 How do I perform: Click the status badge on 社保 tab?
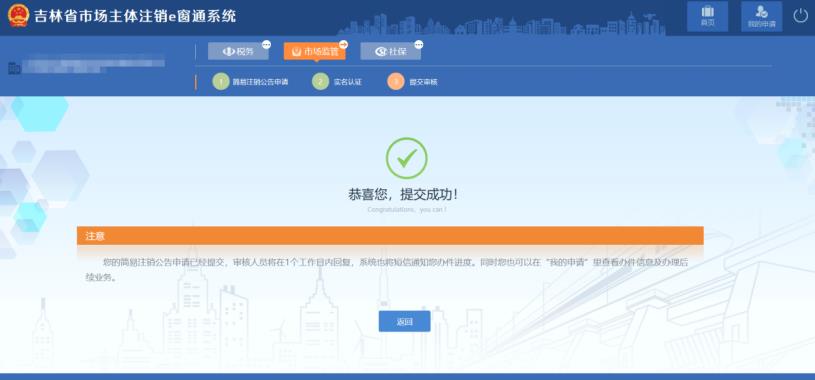click(x=419, y=45)
